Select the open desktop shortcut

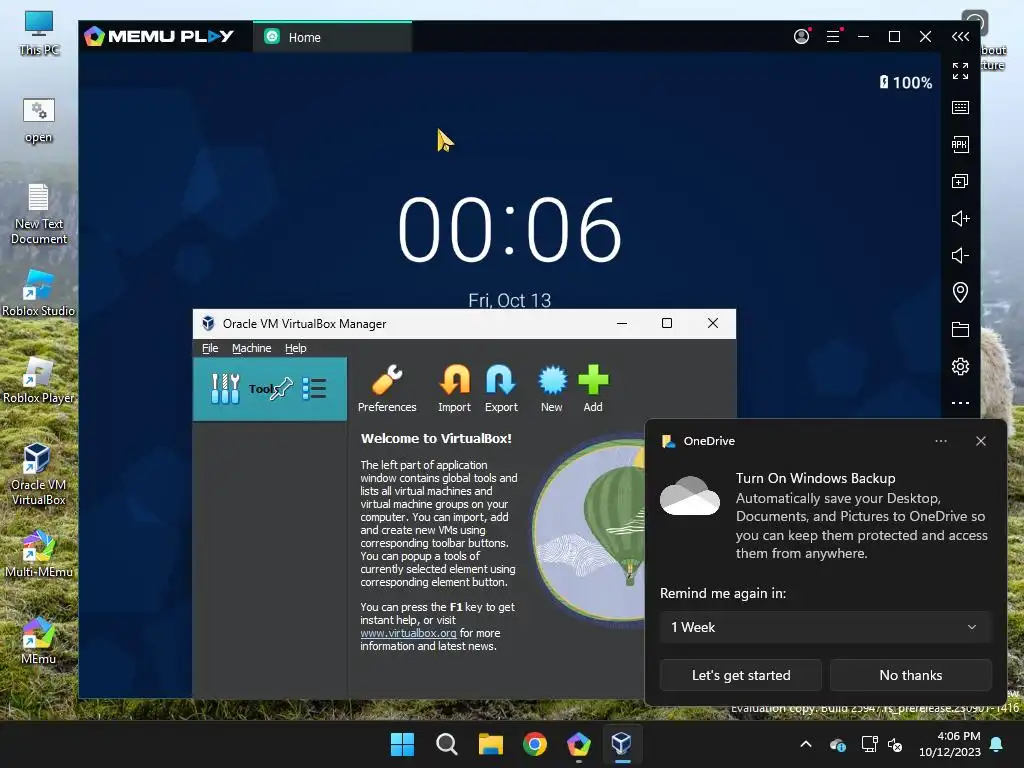pos(39,120)
